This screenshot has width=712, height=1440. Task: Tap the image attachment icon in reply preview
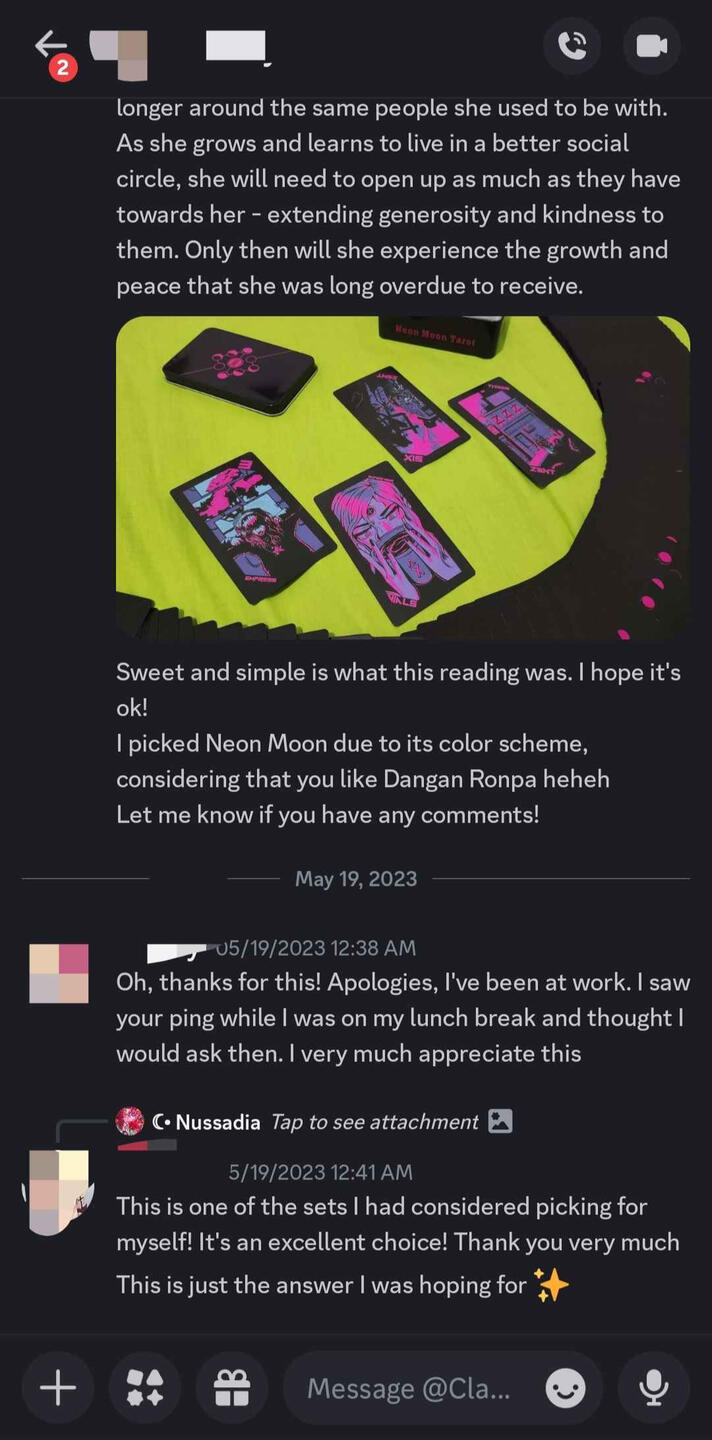(500, 1122)
